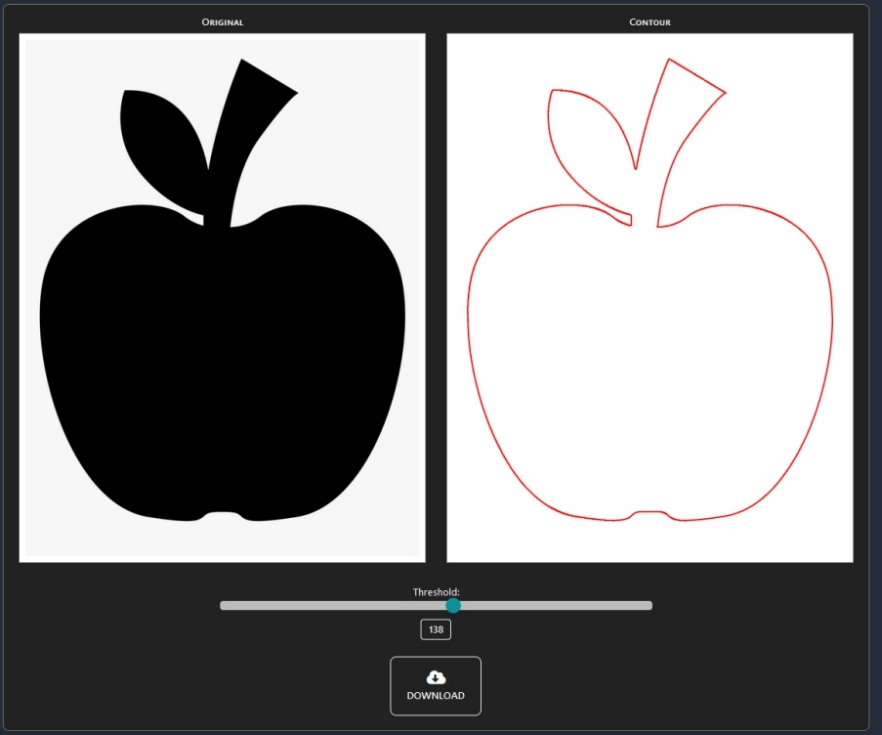This screenshot has height=735, width=882.
Task: Click the slider track left of handle
Action: 335,605
